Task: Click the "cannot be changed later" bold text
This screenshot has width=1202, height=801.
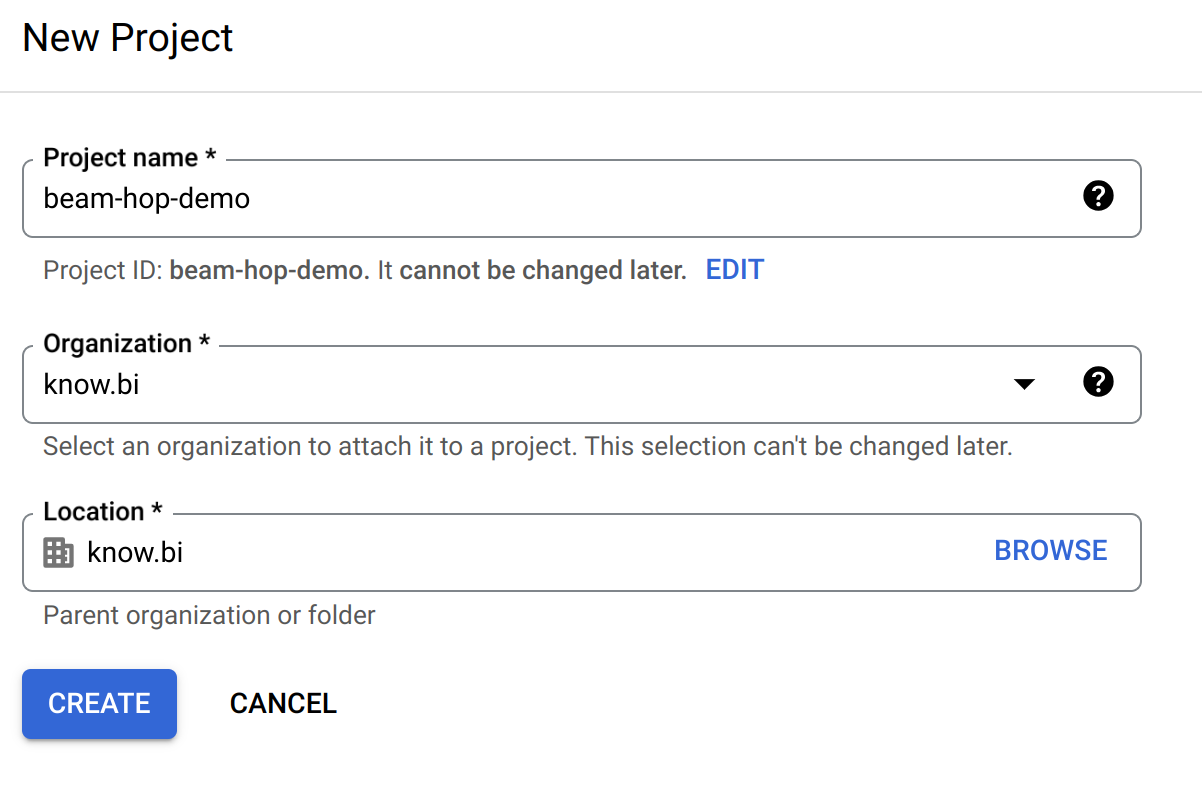Action: [x=543, y=270]
